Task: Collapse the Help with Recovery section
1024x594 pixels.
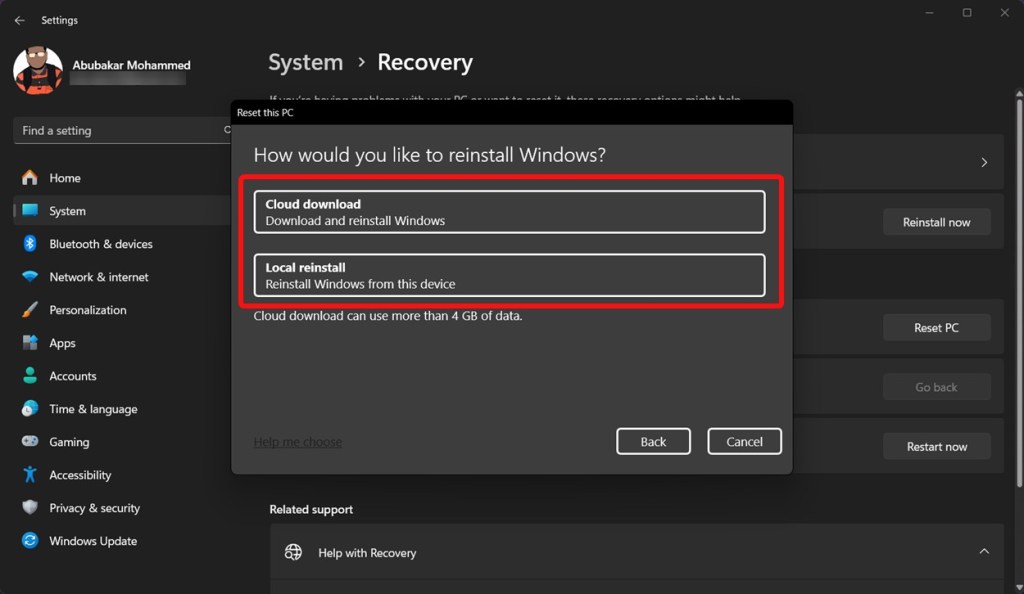Action: pos(984,552)
